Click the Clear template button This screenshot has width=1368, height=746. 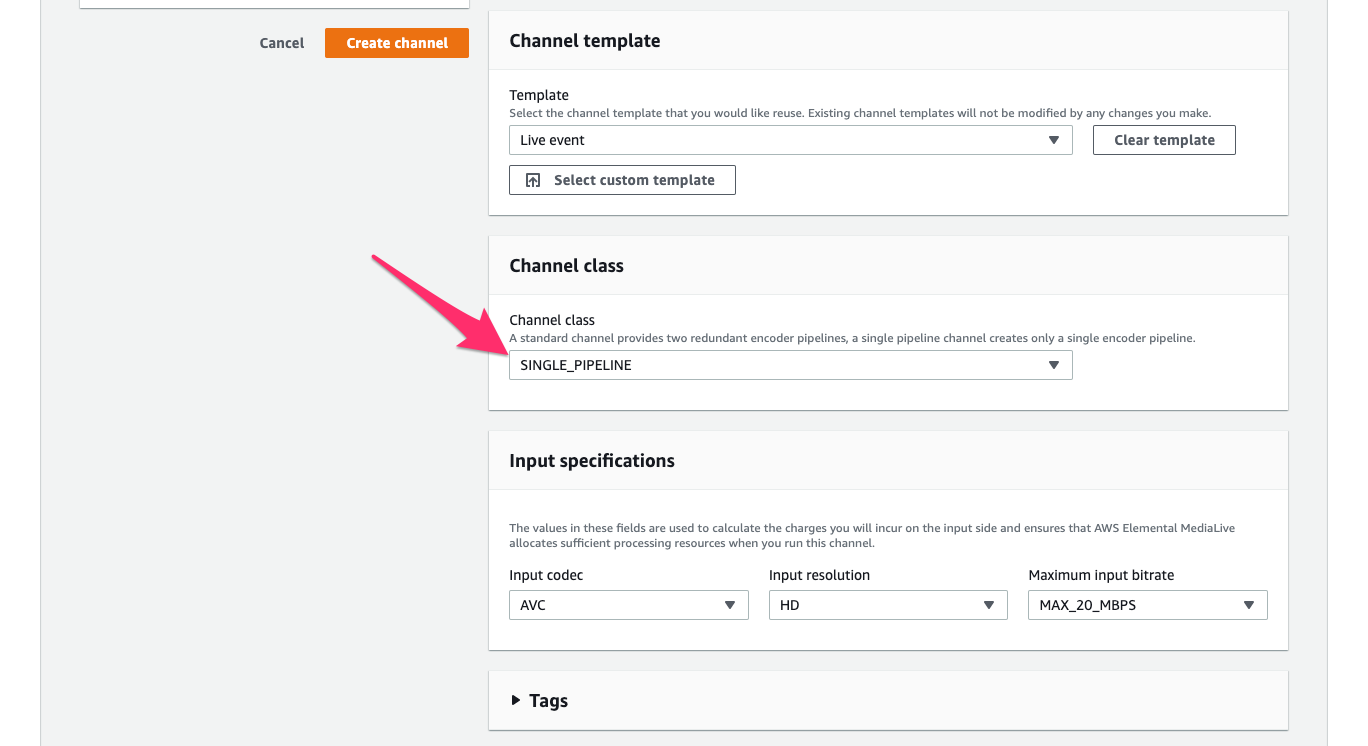[1163, 140]
